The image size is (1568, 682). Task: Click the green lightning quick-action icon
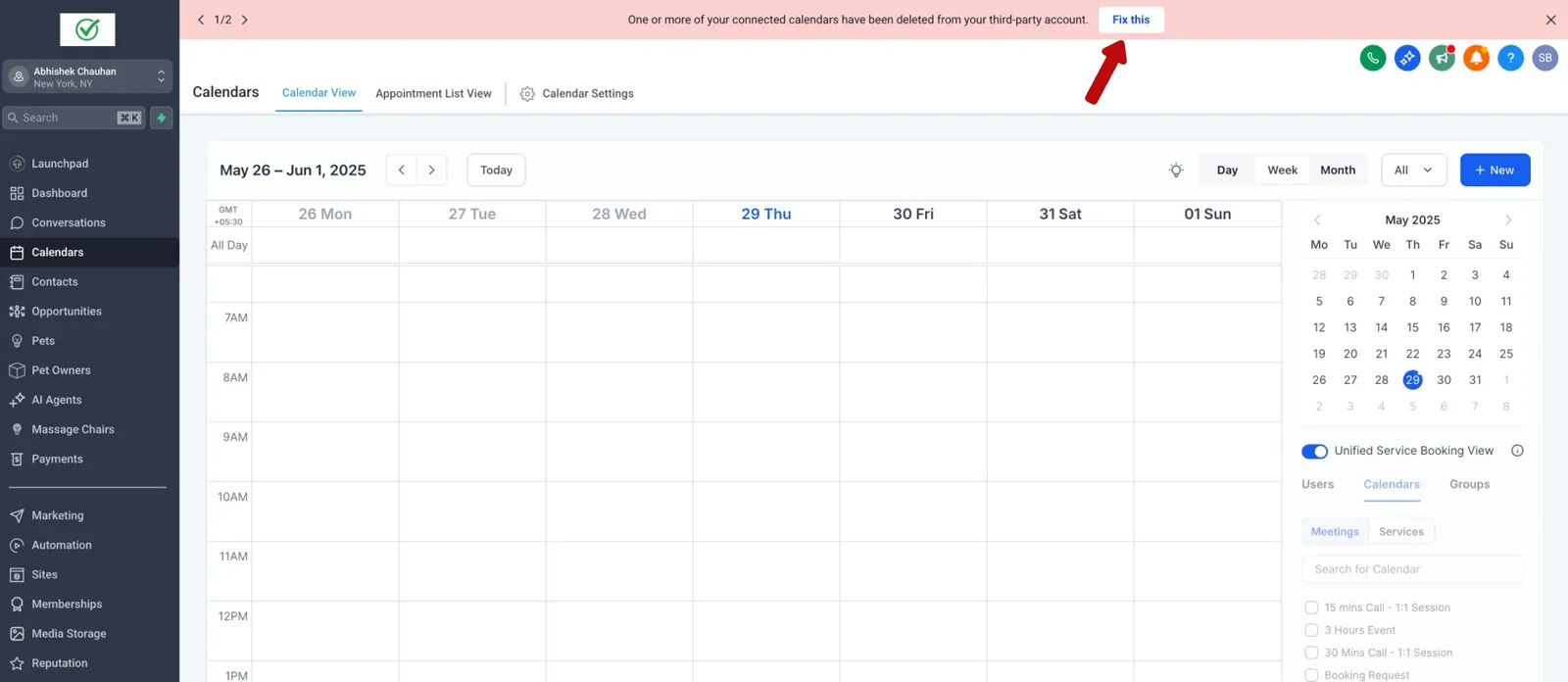162,118
